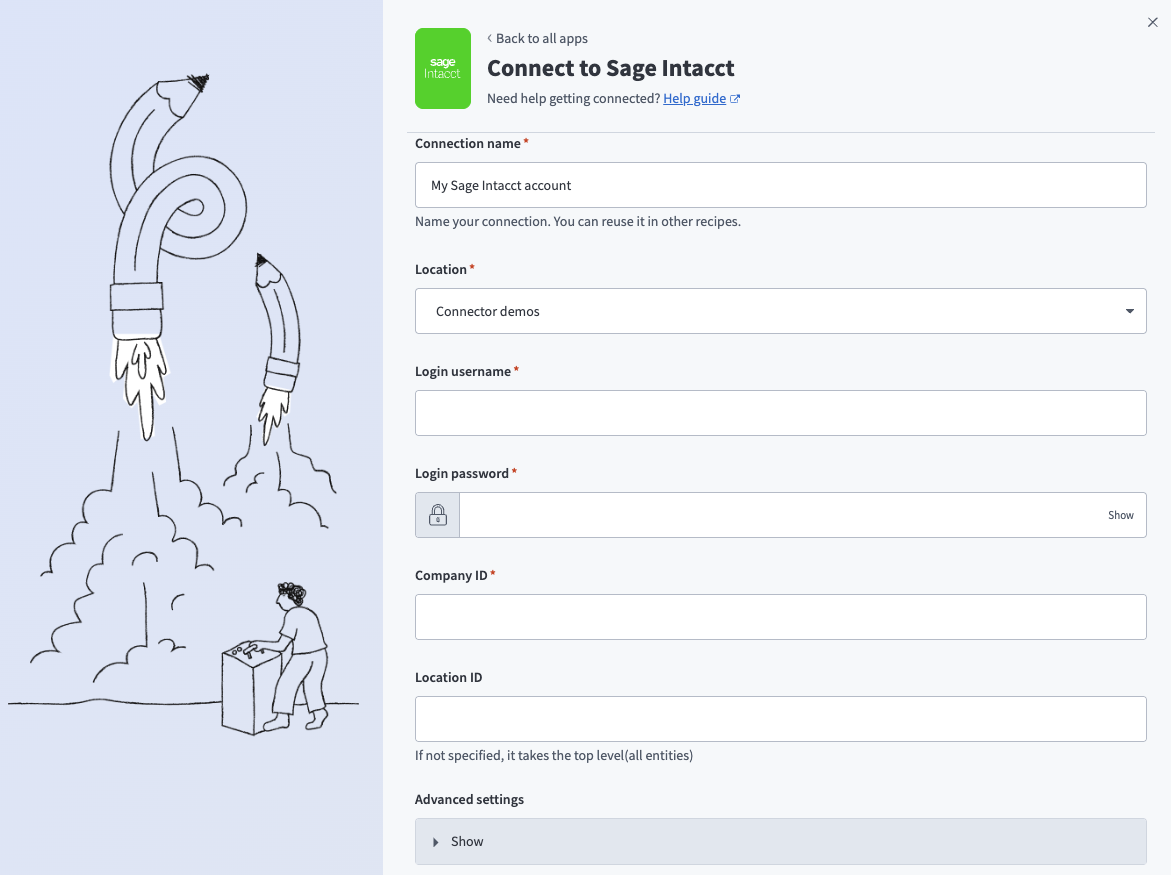The height and width of the screenshot is (875, 1171).
Task: Click the disclosure triangle beside Show
Action: tap(436, 841)
